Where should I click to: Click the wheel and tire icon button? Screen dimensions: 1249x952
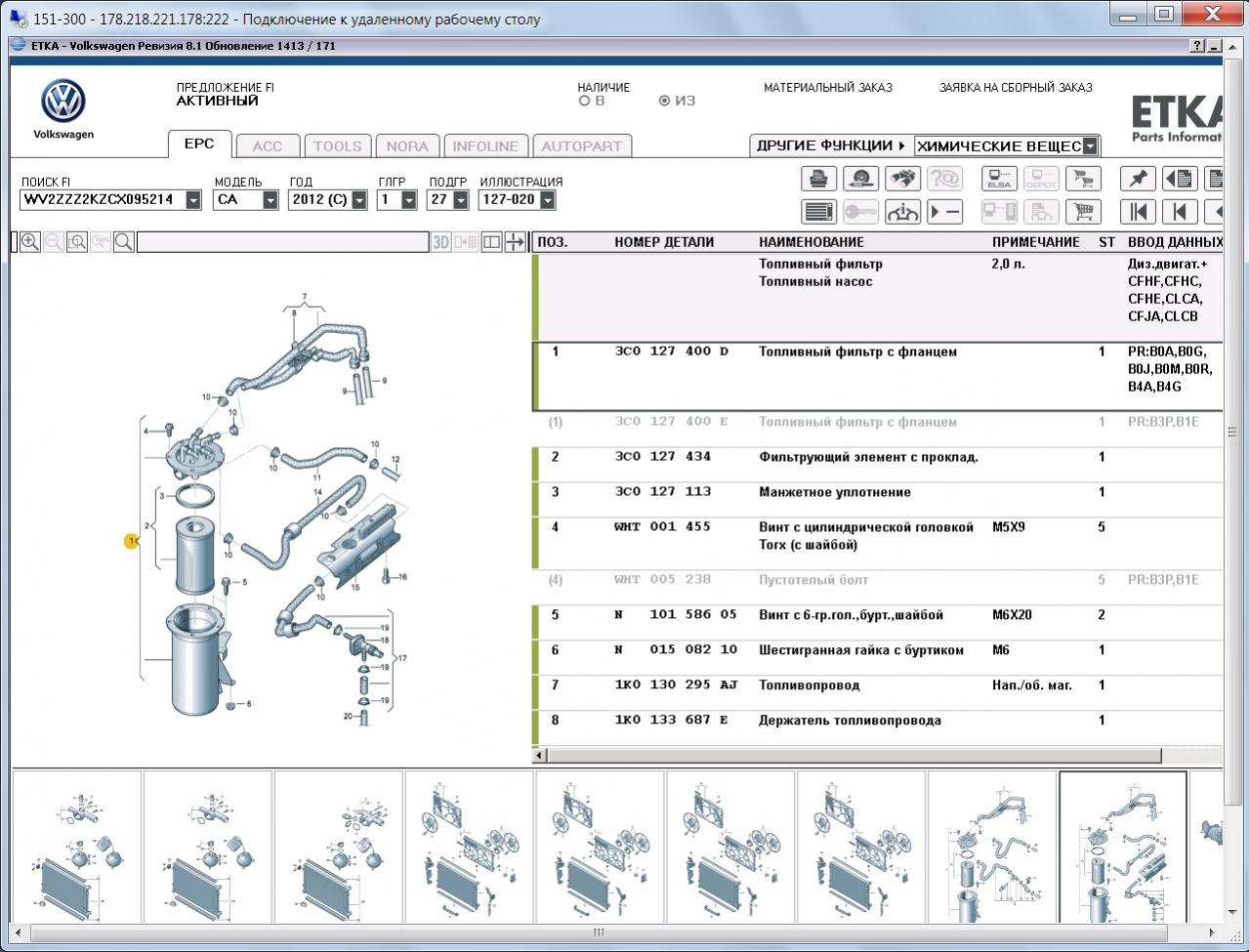point(860,179)
